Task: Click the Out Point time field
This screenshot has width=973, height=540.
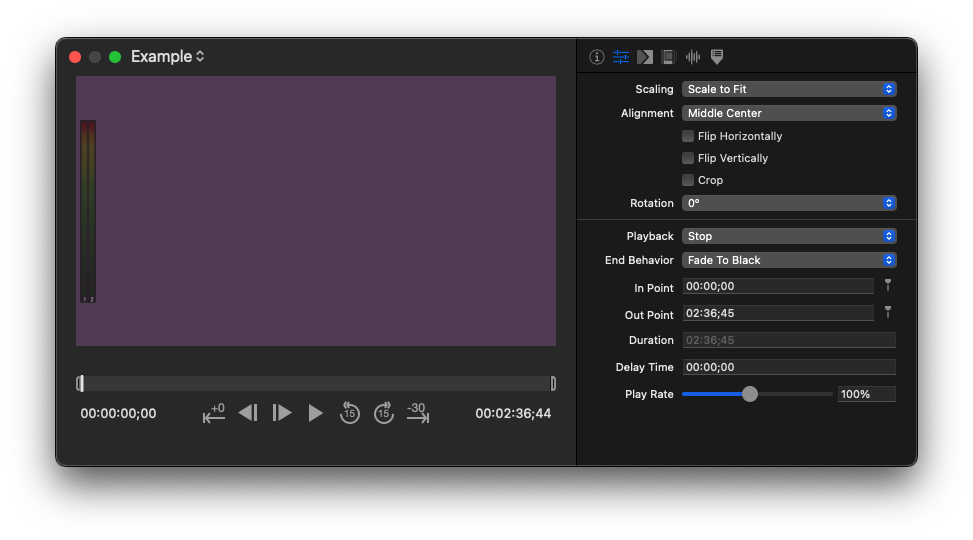Action: (x=778, y=313)
